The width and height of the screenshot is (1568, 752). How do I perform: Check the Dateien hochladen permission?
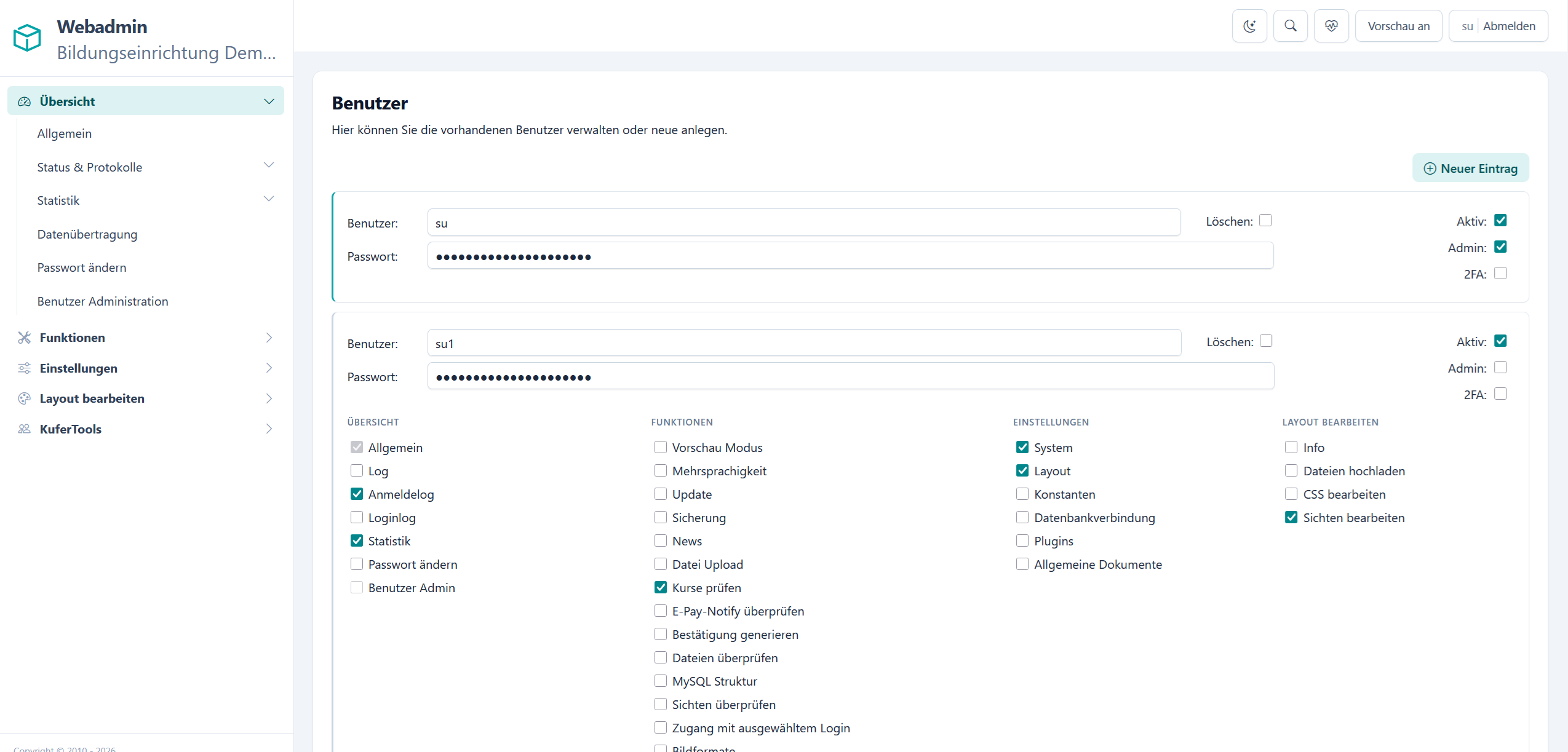(1291, 470)
